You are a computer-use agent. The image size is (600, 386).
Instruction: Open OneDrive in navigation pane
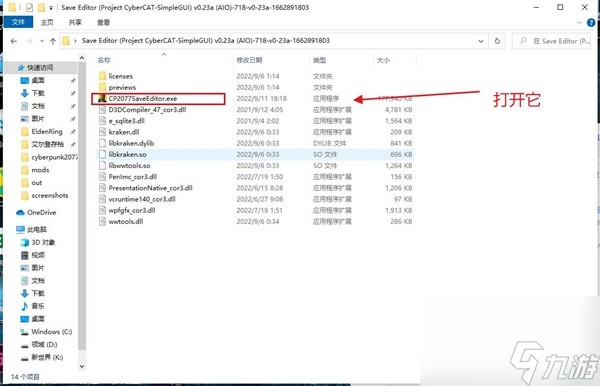coord(41,212)
